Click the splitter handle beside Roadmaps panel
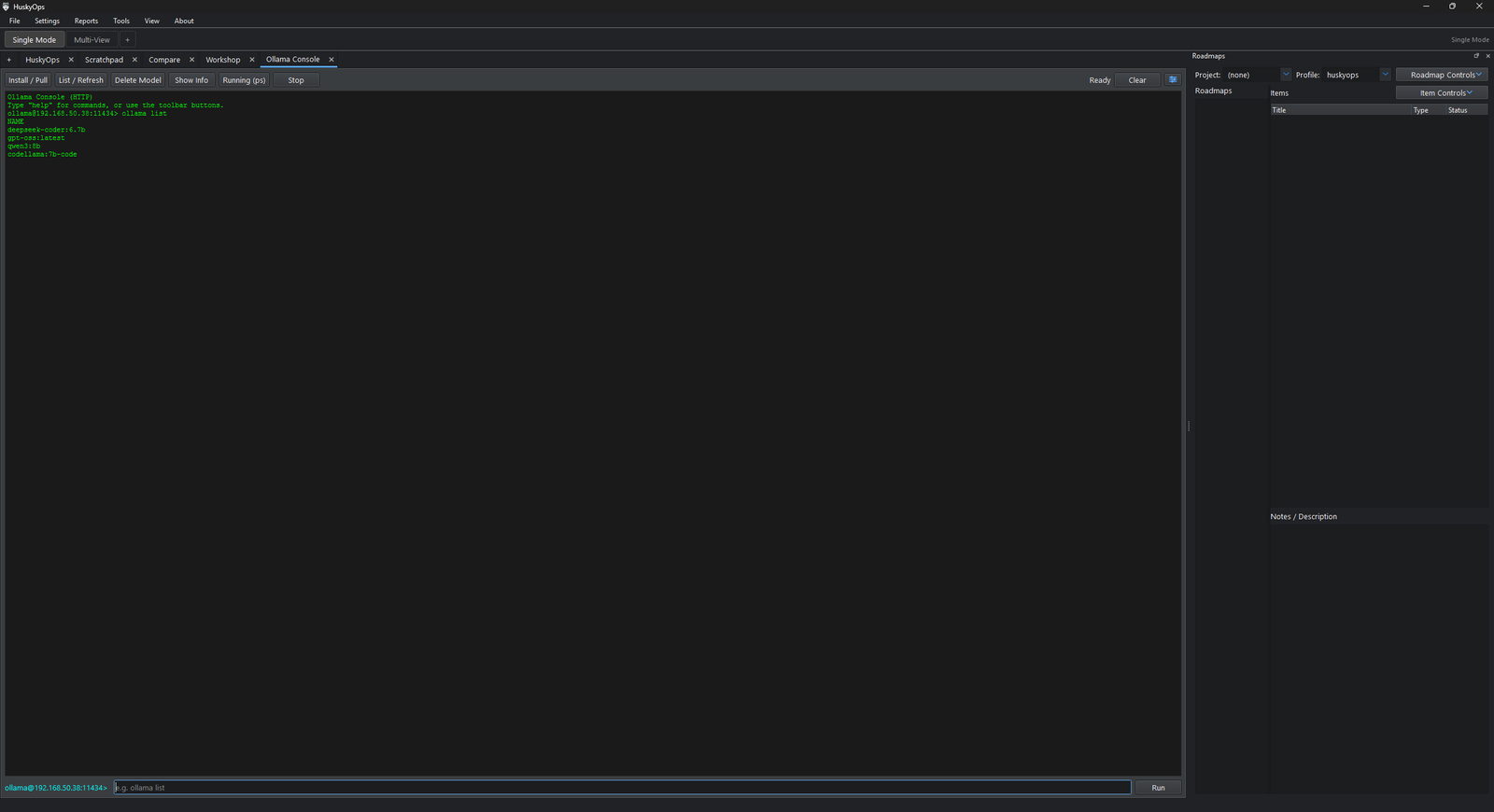 click(1189, 426)
